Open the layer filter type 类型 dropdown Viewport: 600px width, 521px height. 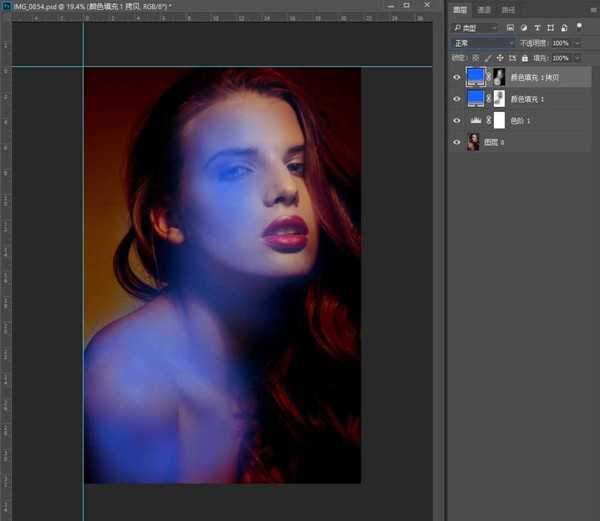coord(475,28)
